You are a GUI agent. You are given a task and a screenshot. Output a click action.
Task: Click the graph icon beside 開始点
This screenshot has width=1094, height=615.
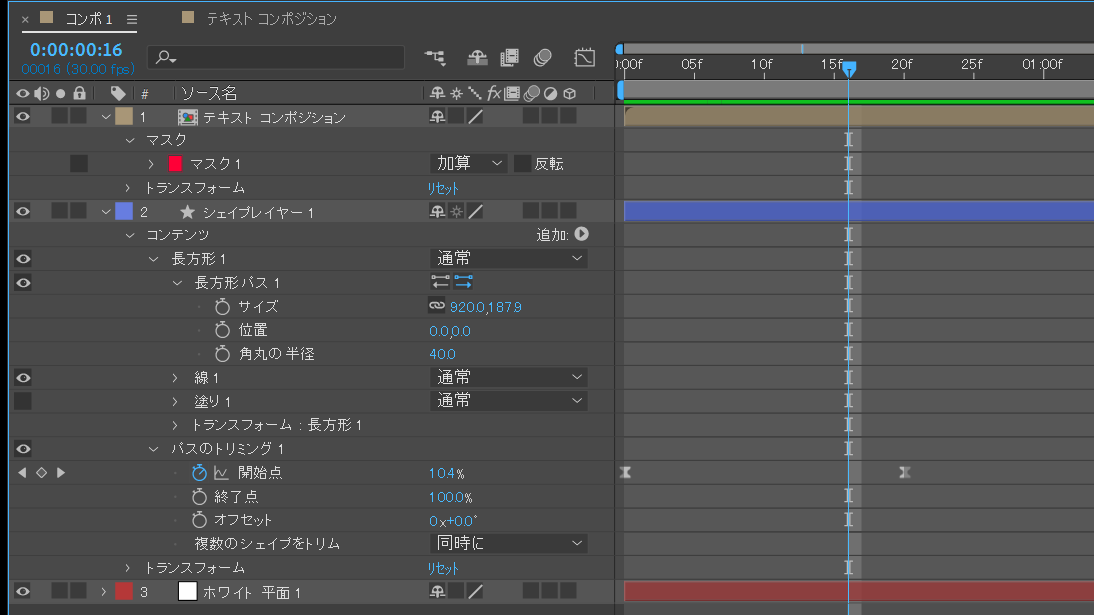pyautogui.click(x=221, y=473)
